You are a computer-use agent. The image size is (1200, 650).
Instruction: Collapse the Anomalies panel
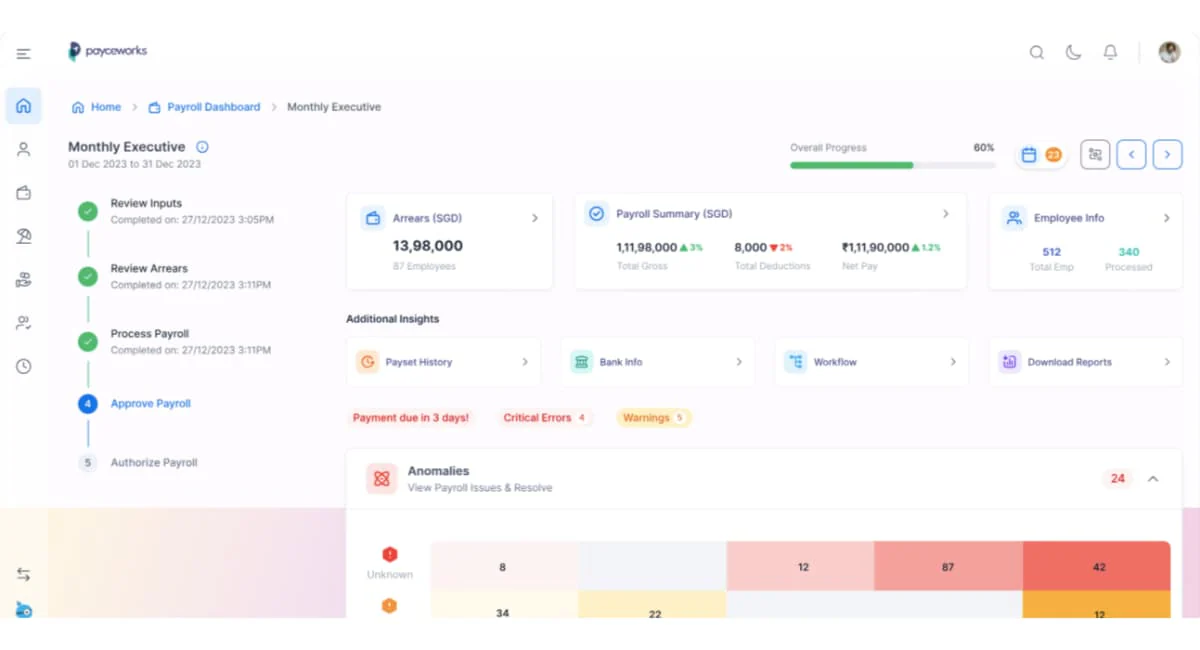(x=1153, y=479)
